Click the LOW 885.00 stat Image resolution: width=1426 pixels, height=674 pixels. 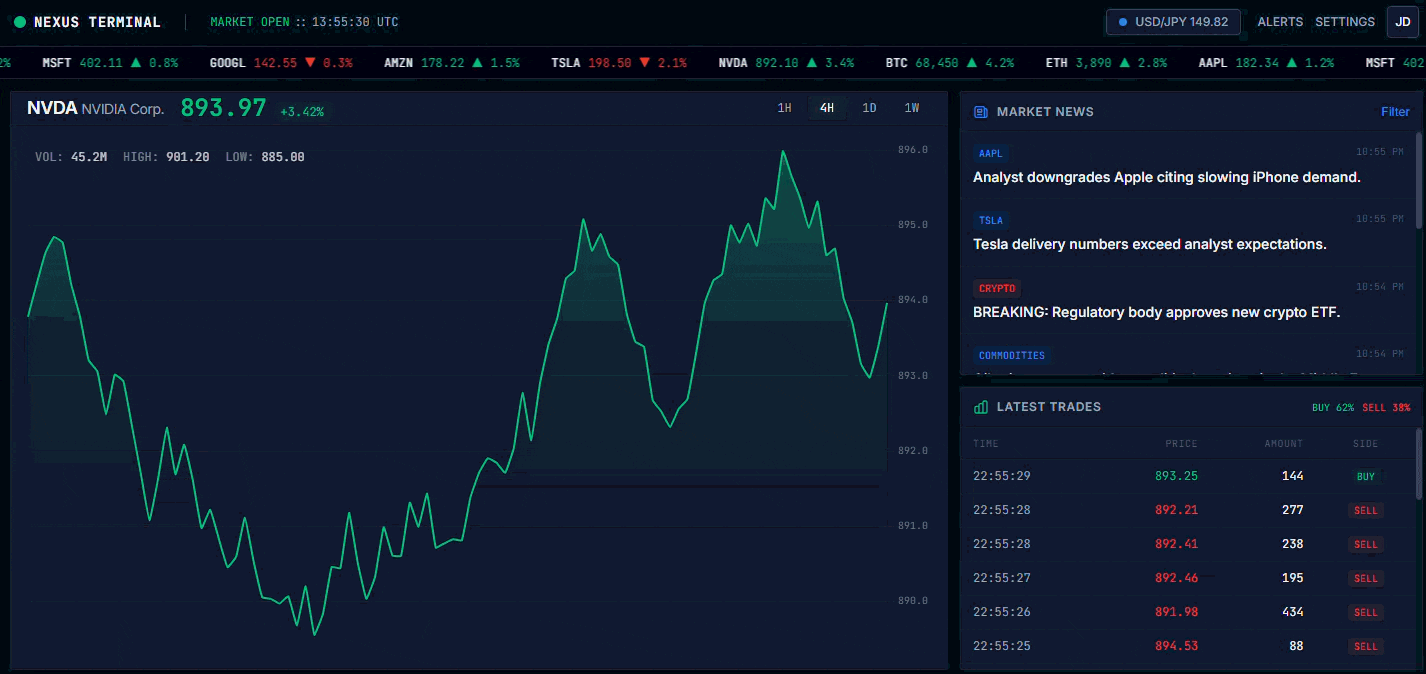tap(265, 157)
